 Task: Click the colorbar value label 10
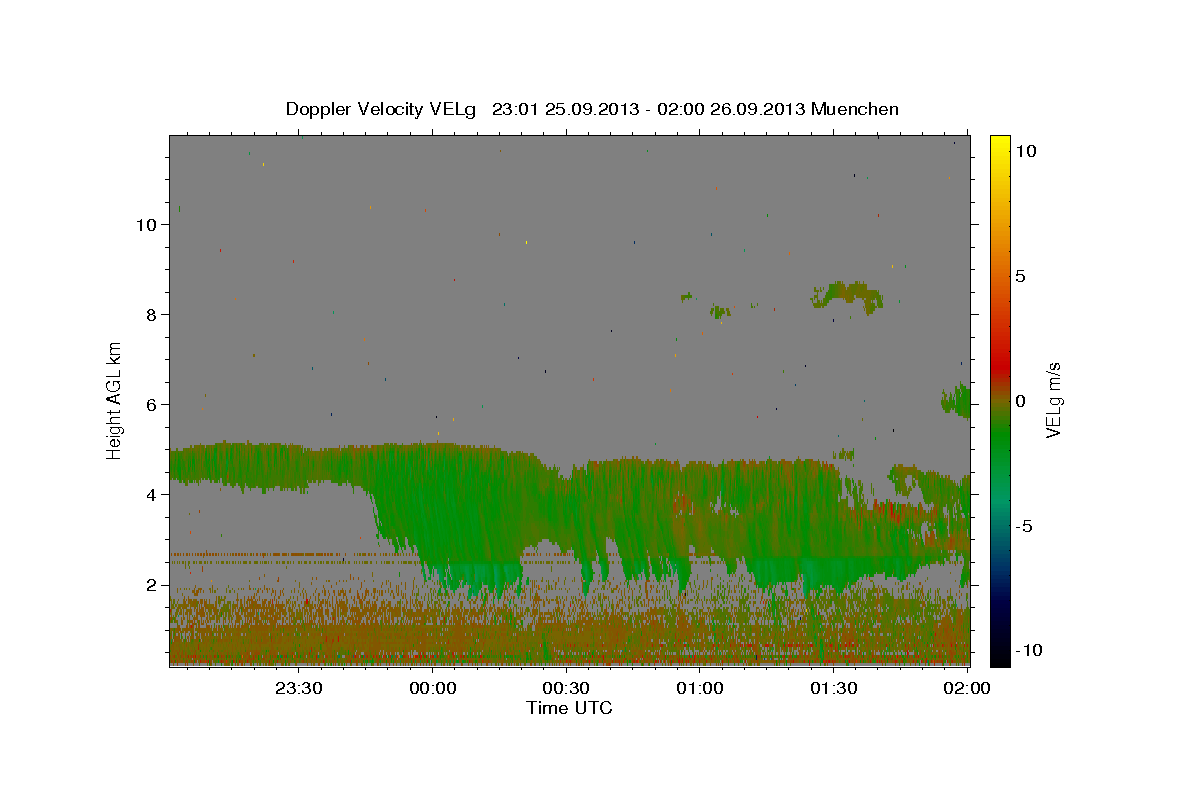1025,150
